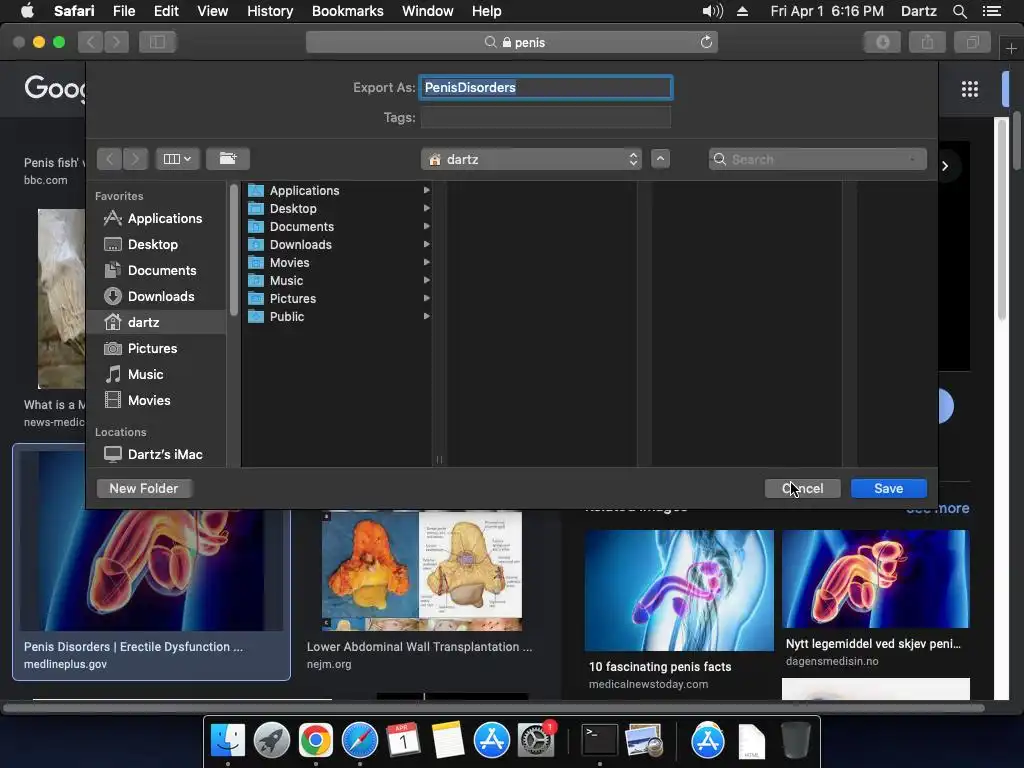Screen dimensions: 1024x768
Task: Open Nytt legemiddel ved skjev result
Action: [876, 598]
